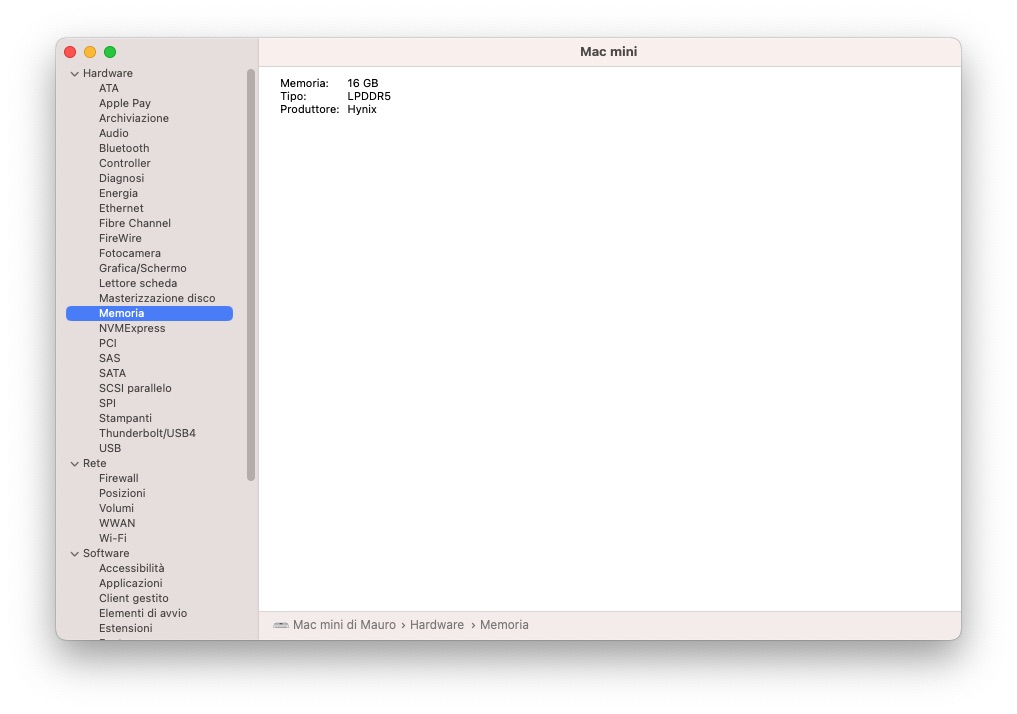Click the Hardware section heading
1017x714 pixels.
(108, 73)
